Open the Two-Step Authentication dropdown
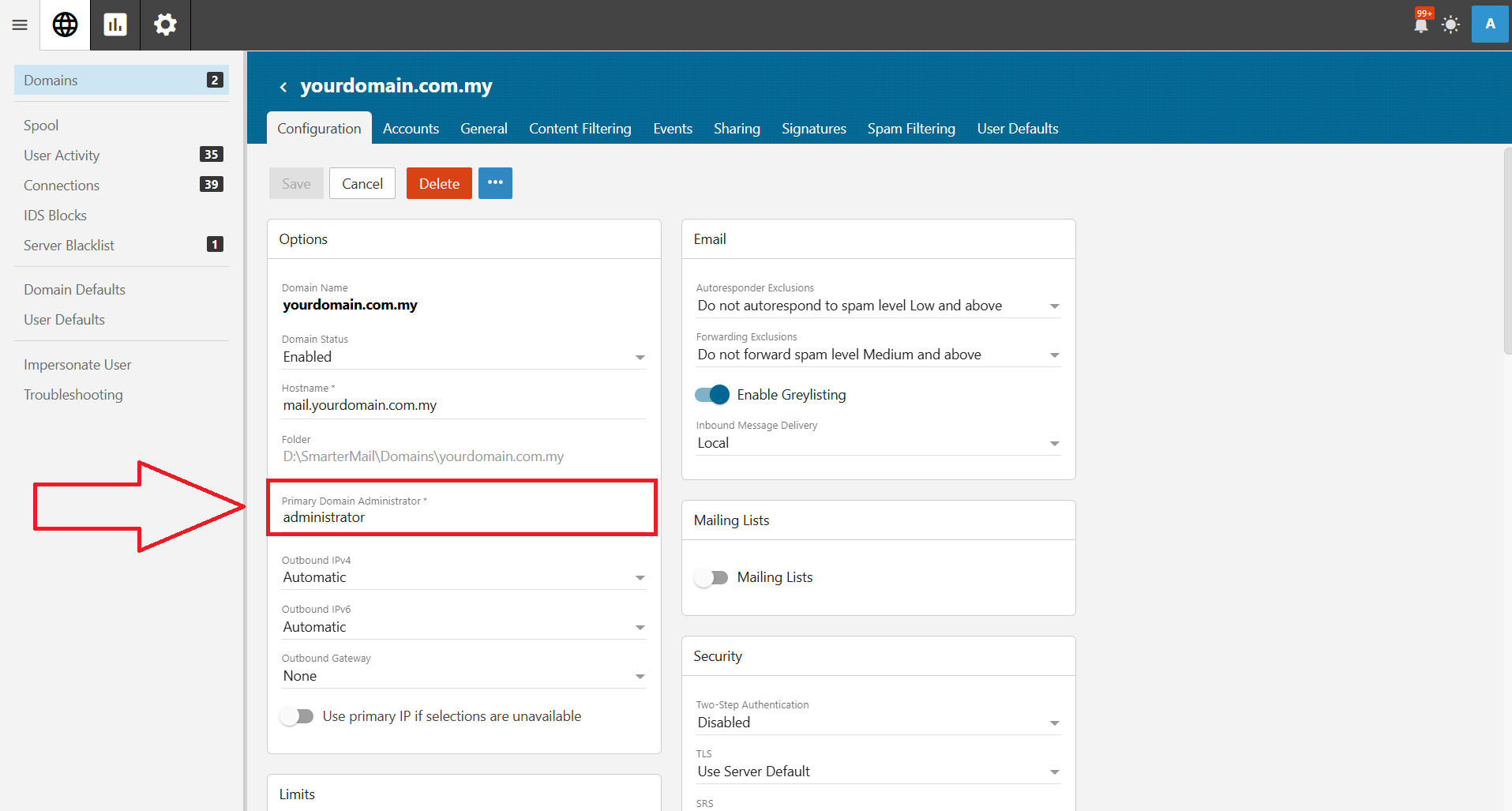Screen dimensions: 1512x811 [878, 723]
